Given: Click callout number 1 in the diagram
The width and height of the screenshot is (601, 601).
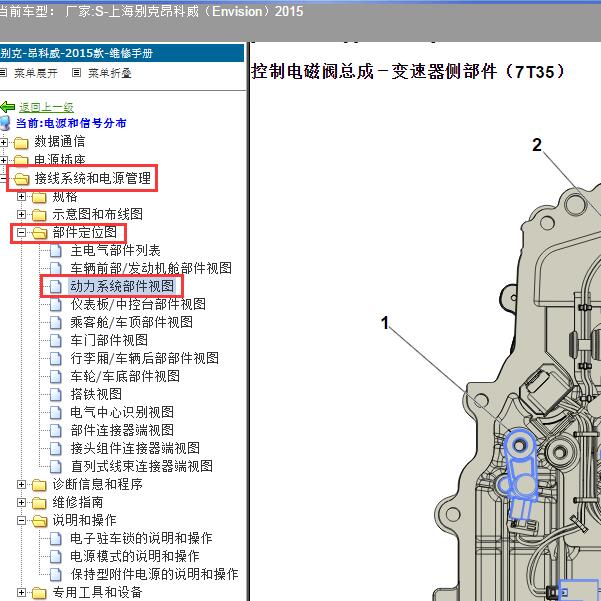Looking at the screenshot, I should click(385, 323).
